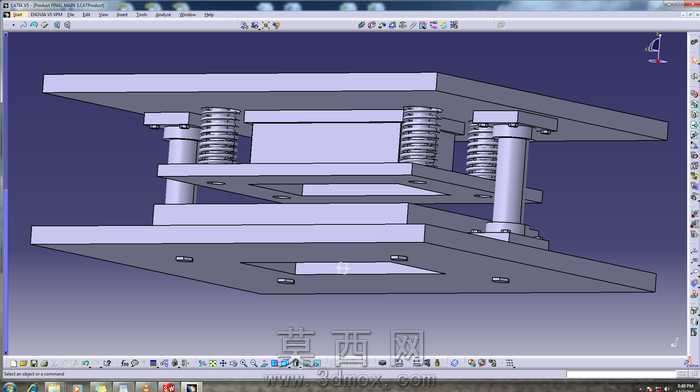This screenshot has height=392, width=700.
Task: Open the Start menu in the CATIA menu bar
Action: coord(17,15)
